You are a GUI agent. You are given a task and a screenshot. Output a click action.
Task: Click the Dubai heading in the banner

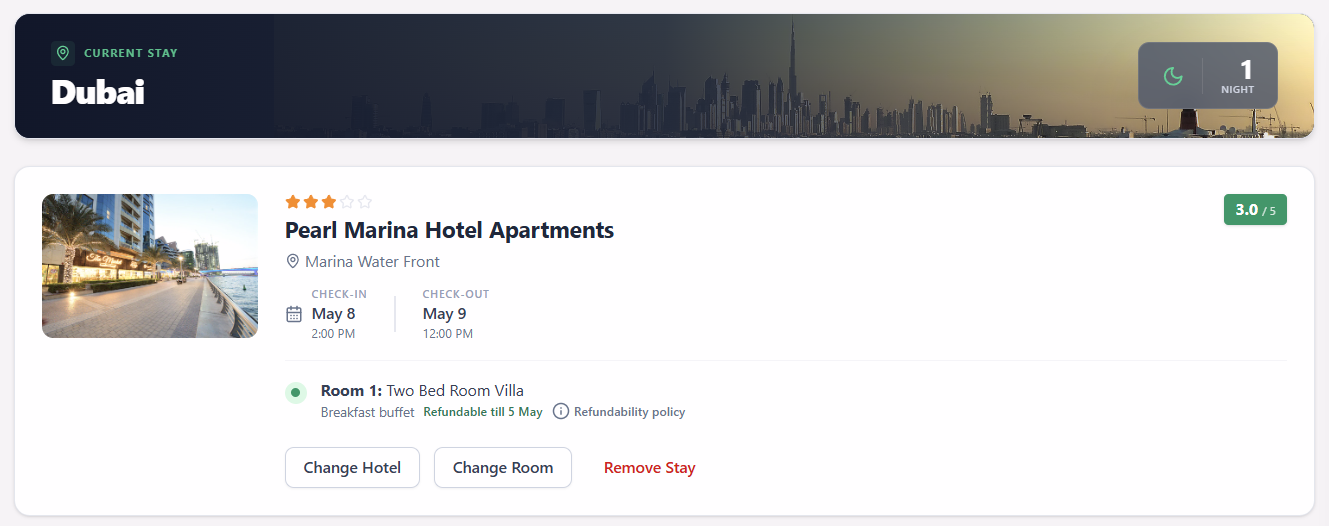click(x=98, y=92)
